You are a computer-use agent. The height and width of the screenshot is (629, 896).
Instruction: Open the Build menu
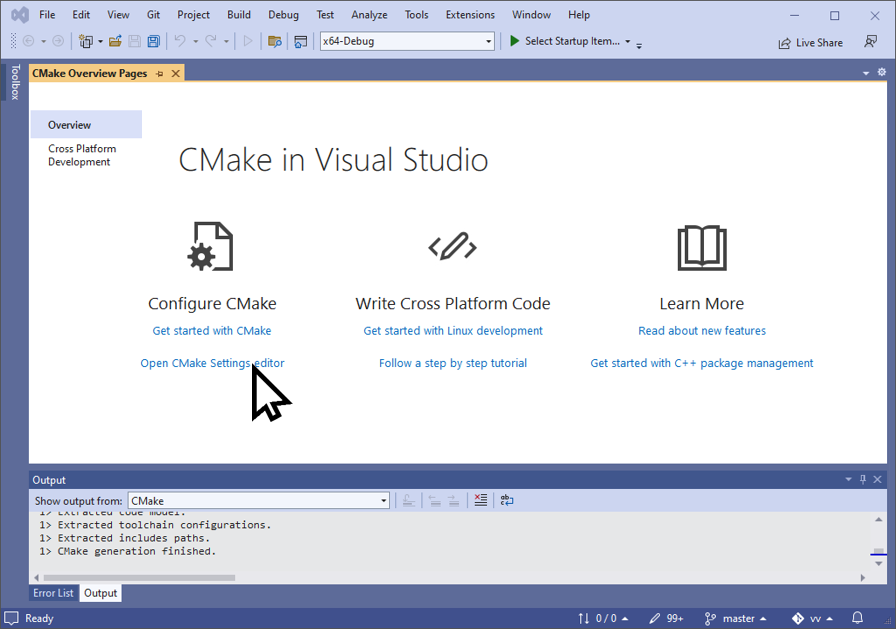[x=238, y=15]
